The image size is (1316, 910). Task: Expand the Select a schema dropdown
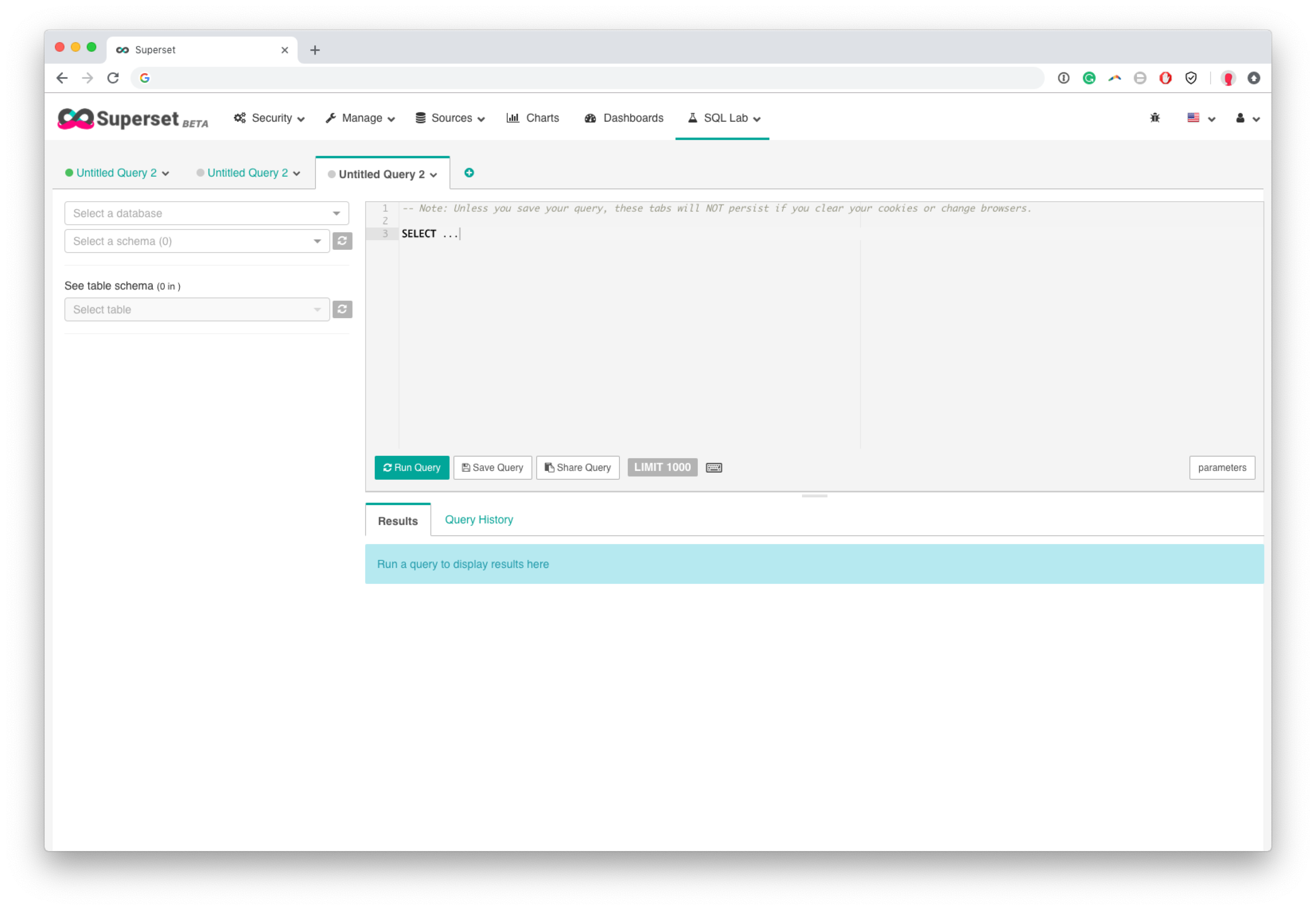(x=197, y=241)
